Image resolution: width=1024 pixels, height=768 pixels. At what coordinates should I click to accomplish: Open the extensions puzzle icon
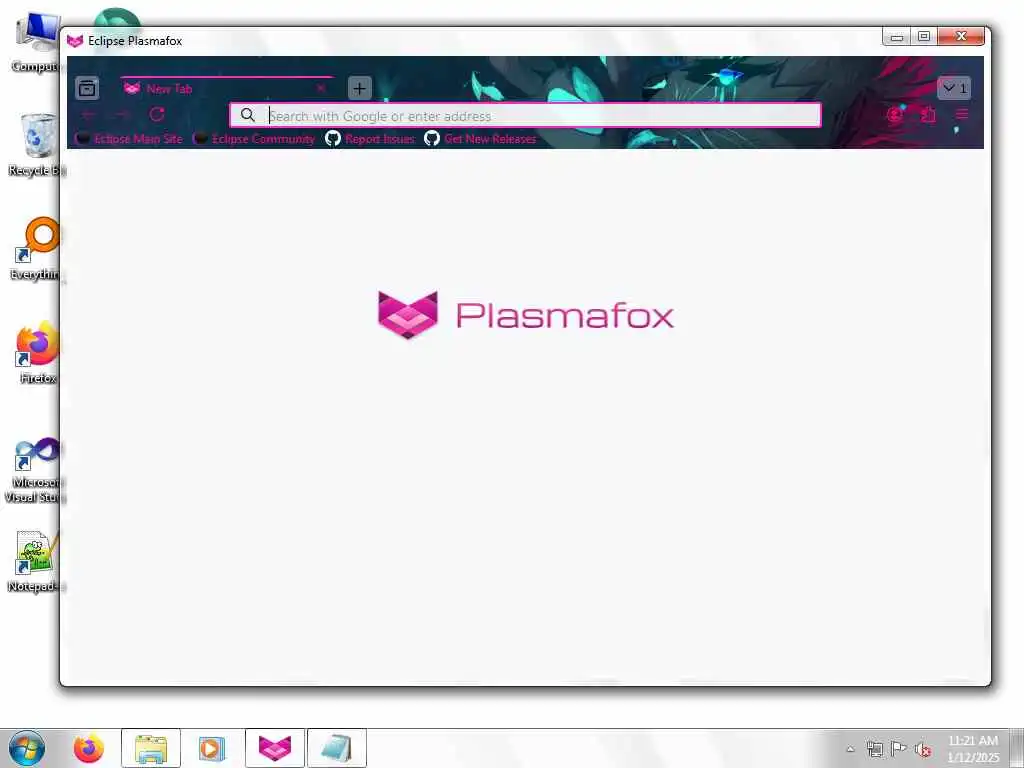pyautogui.click(x=928, y=115)
